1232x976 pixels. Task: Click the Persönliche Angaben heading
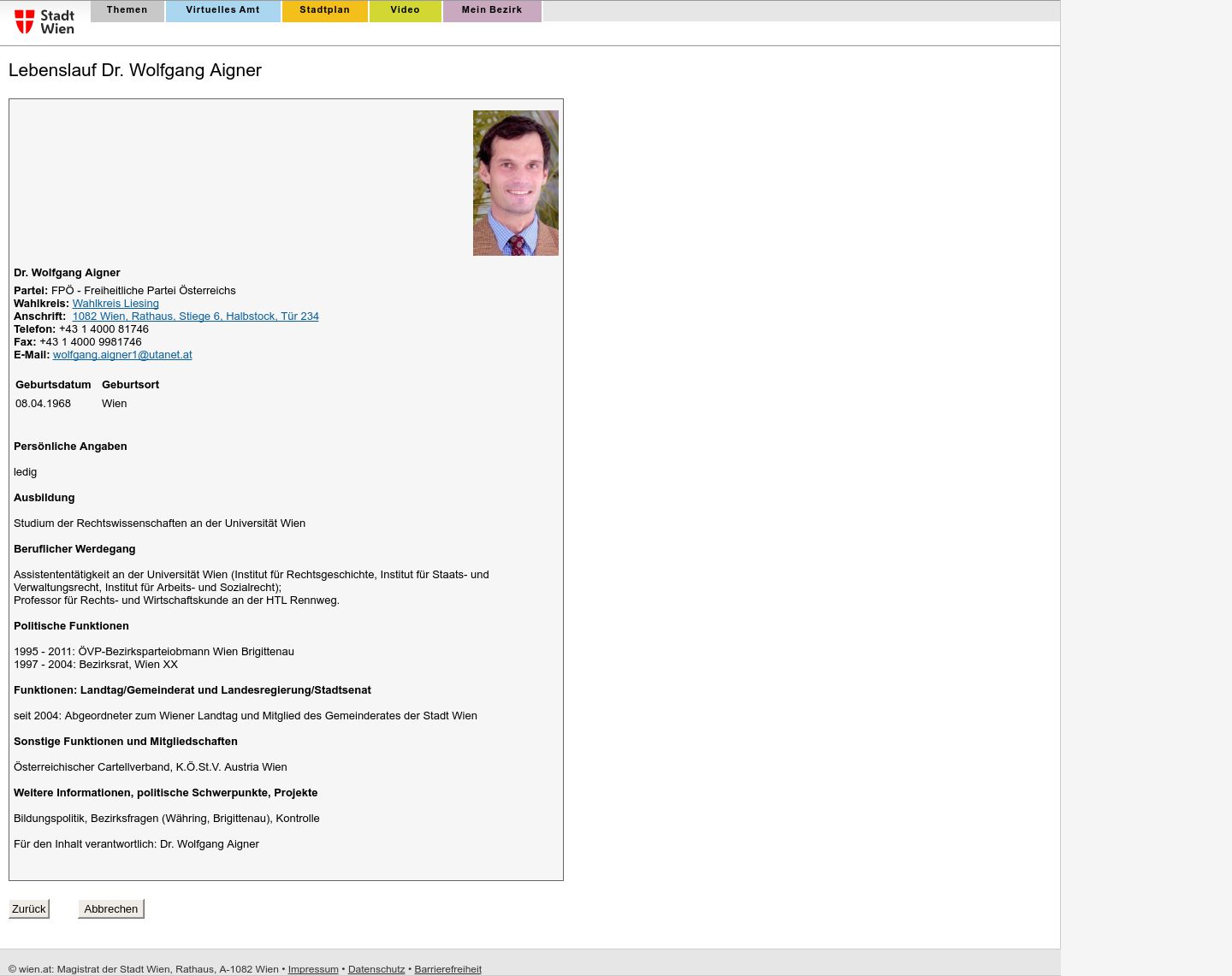pos(70,447)
